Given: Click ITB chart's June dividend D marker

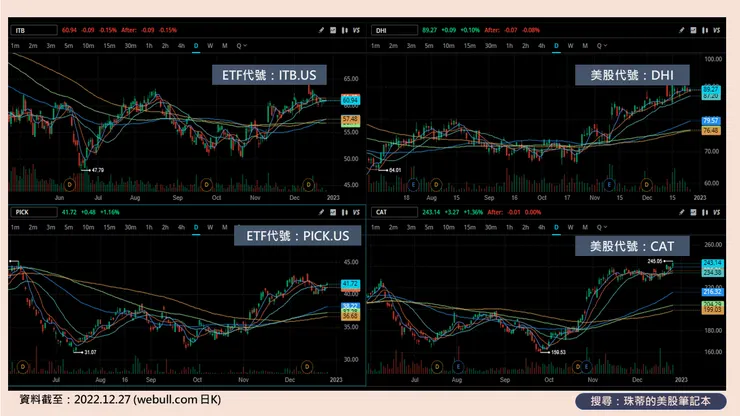Looking at the screenshot, I should click(70, 185).
